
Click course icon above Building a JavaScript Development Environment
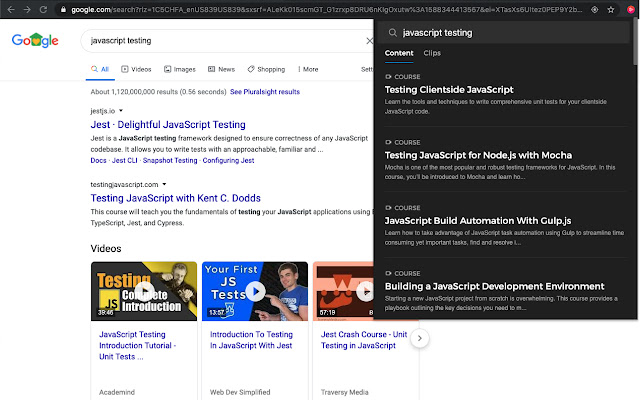(388, 273)
